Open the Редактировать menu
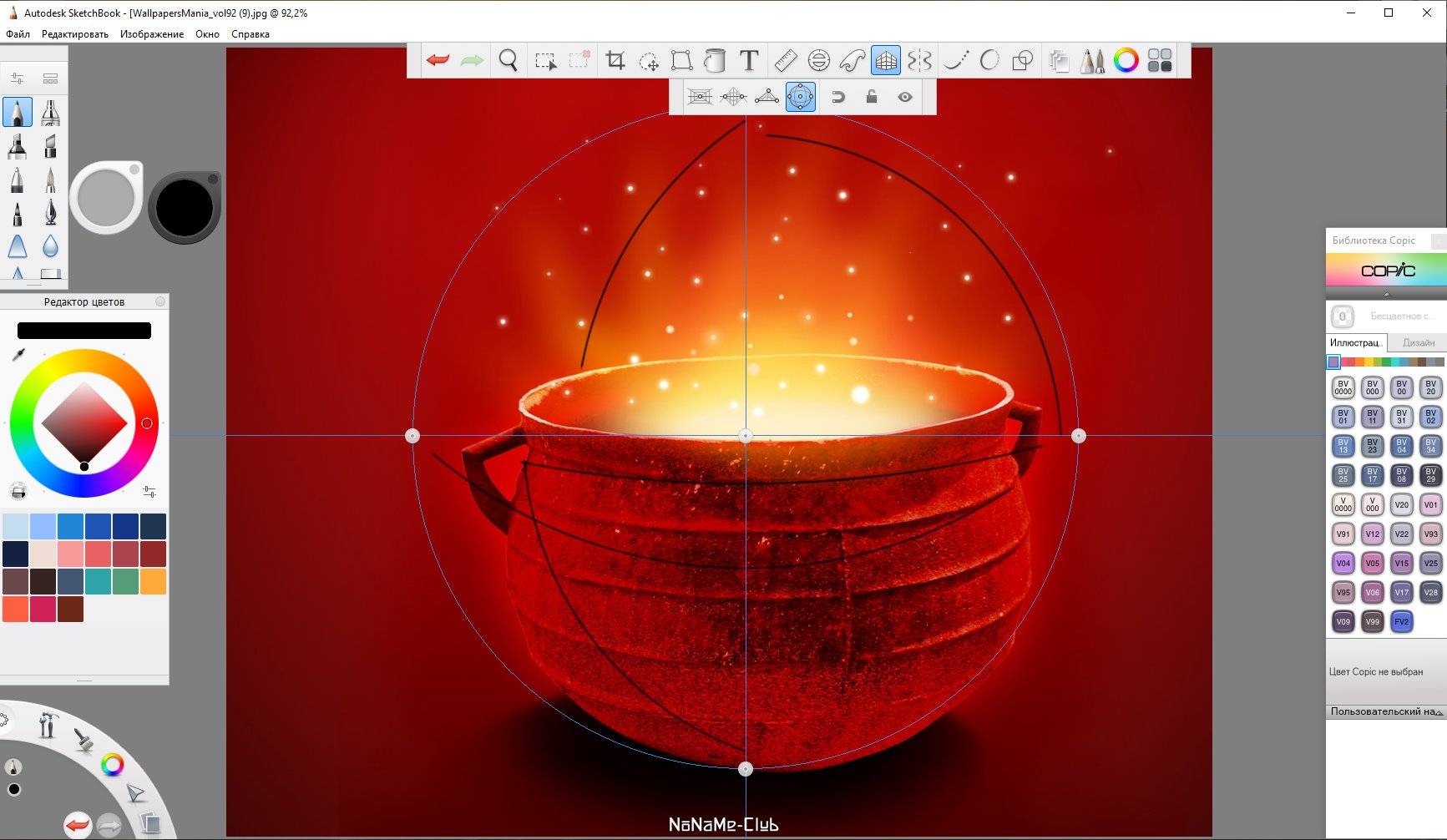The width and height of the screenshot is (1447, 840). click(75, 34)
